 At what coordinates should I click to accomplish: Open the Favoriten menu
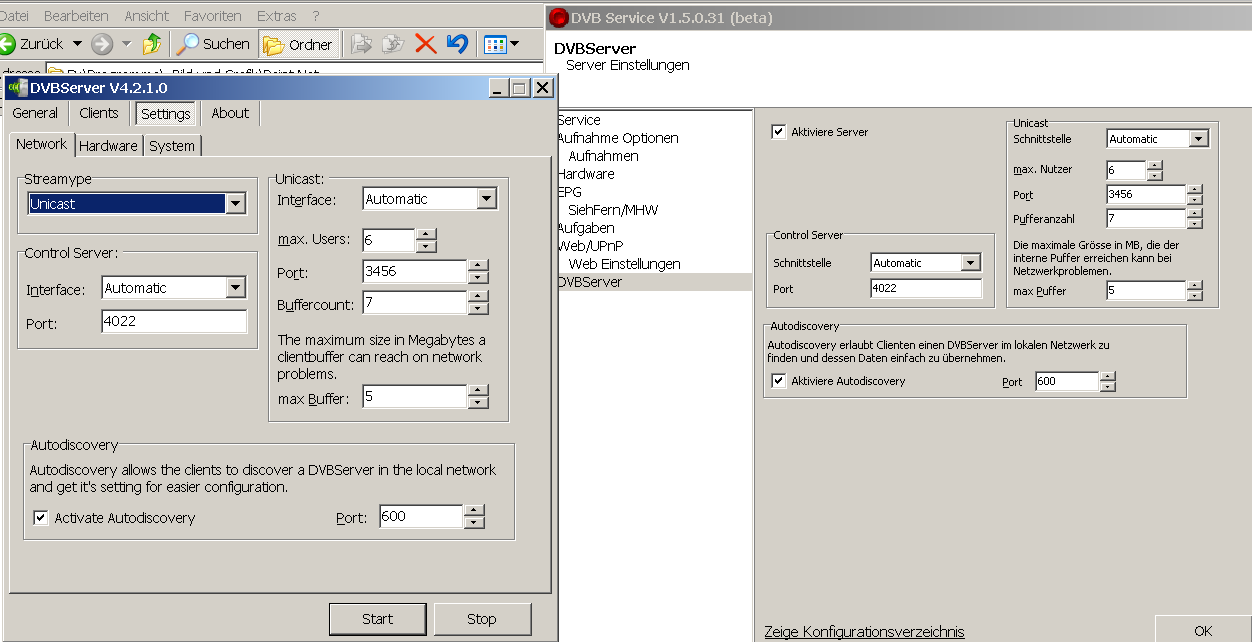[x=213, y=16]
